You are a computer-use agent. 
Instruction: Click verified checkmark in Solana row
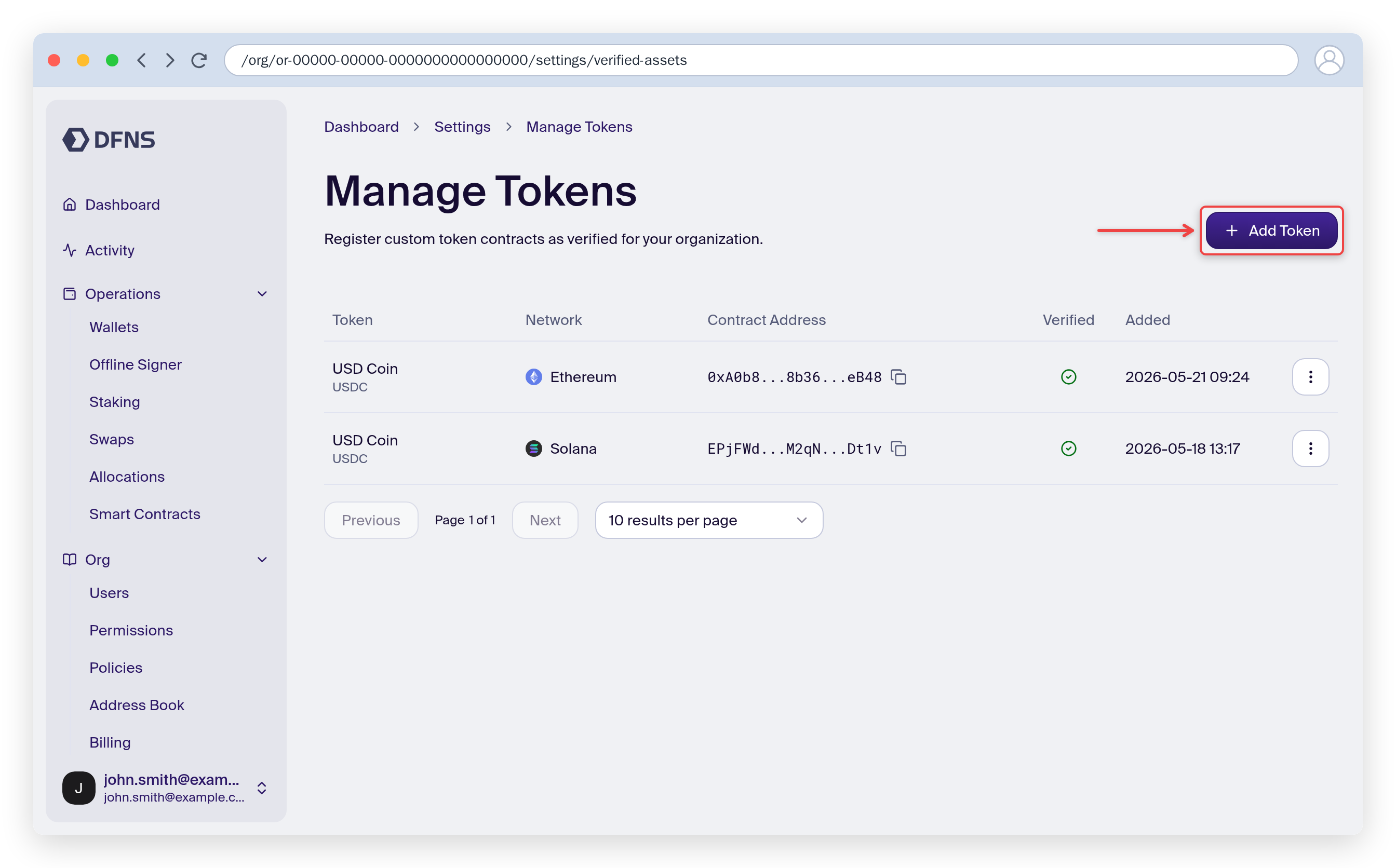point(1068,449)
